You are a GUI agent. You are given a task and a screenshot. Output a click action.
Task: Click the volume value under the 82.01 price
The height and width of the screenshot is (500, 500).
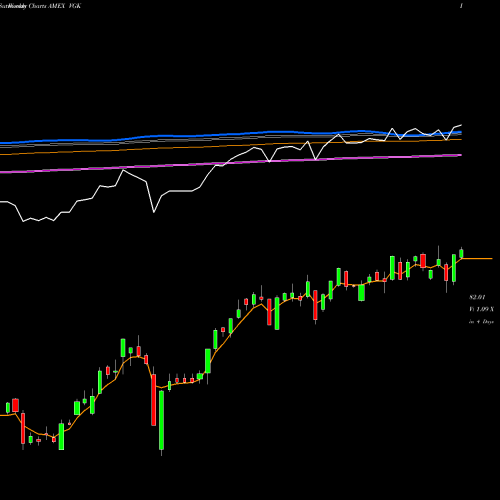(481, 309)
